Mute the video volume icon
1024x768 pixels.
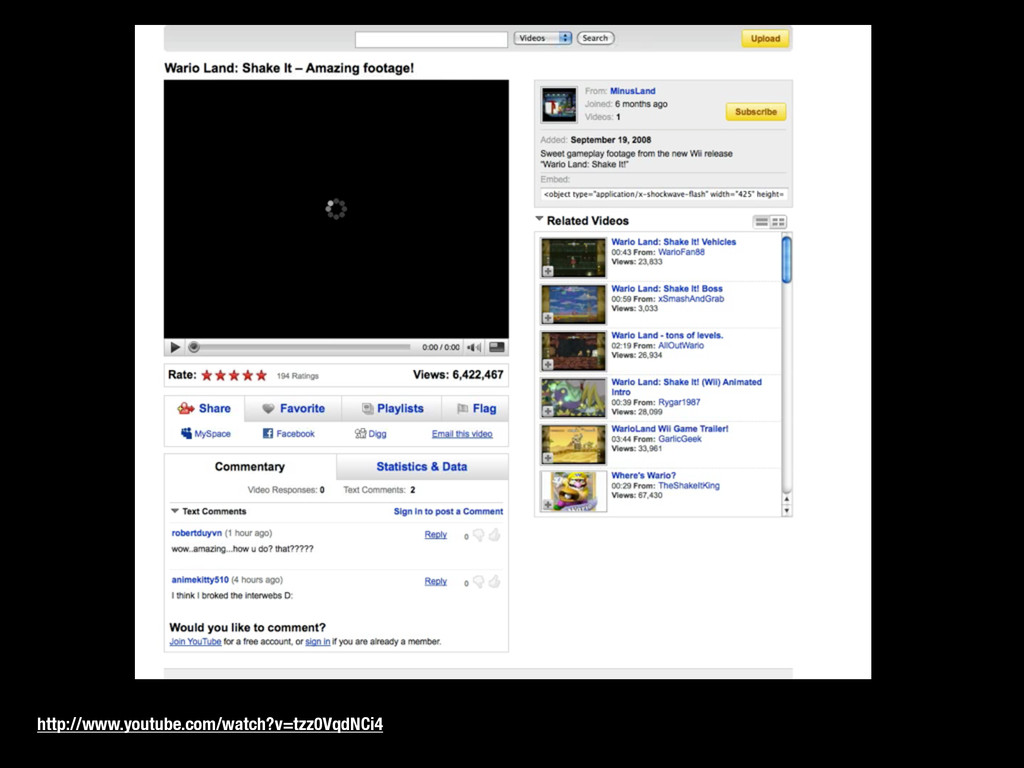click(473, 347)
